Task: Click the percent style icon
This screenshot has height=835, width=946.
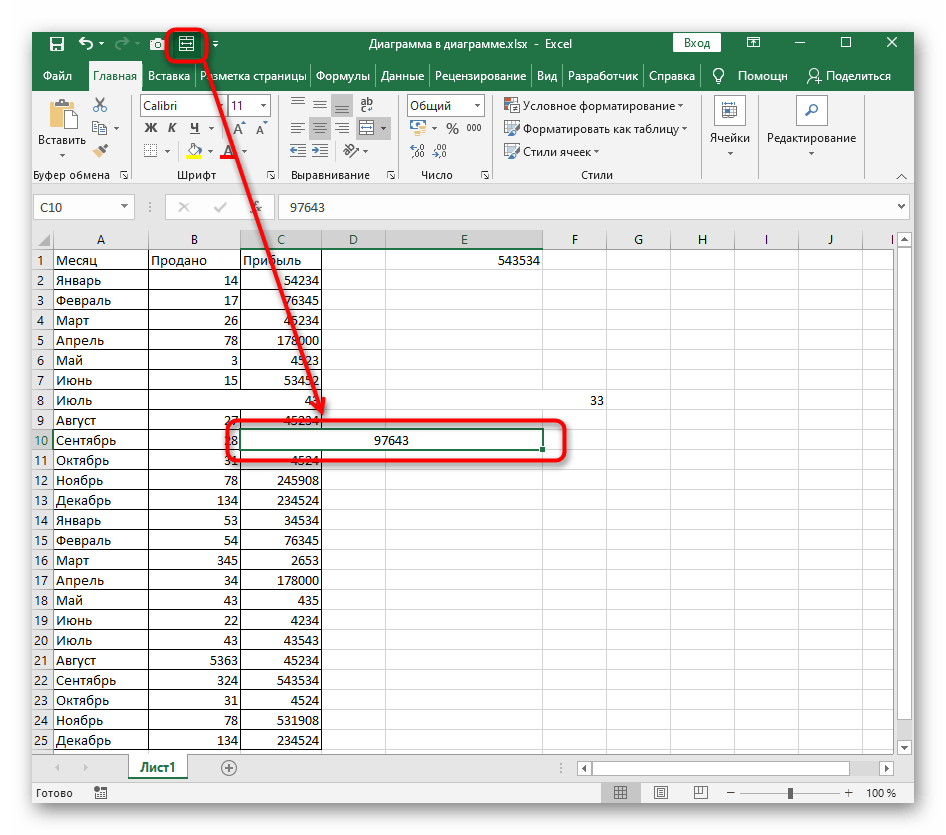Action: pos(452,128)
